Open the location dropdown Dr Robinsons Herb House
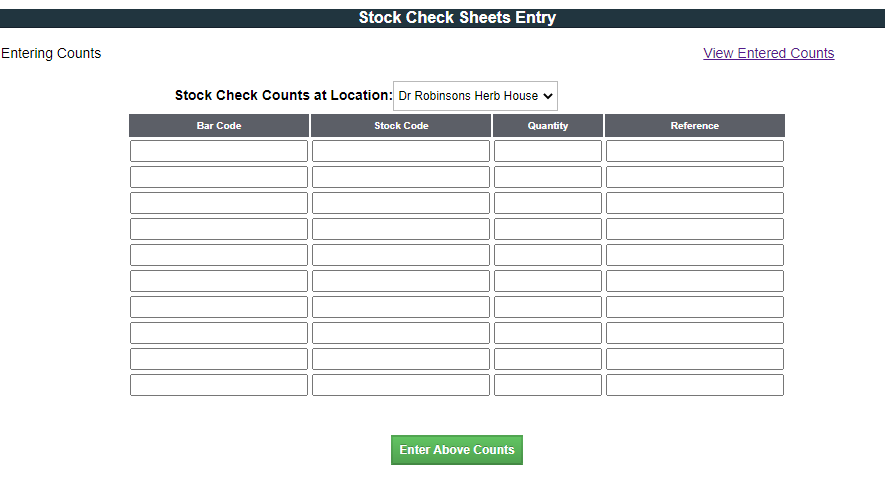The width and height of the screenshot is (885, 481). (475, 96)
